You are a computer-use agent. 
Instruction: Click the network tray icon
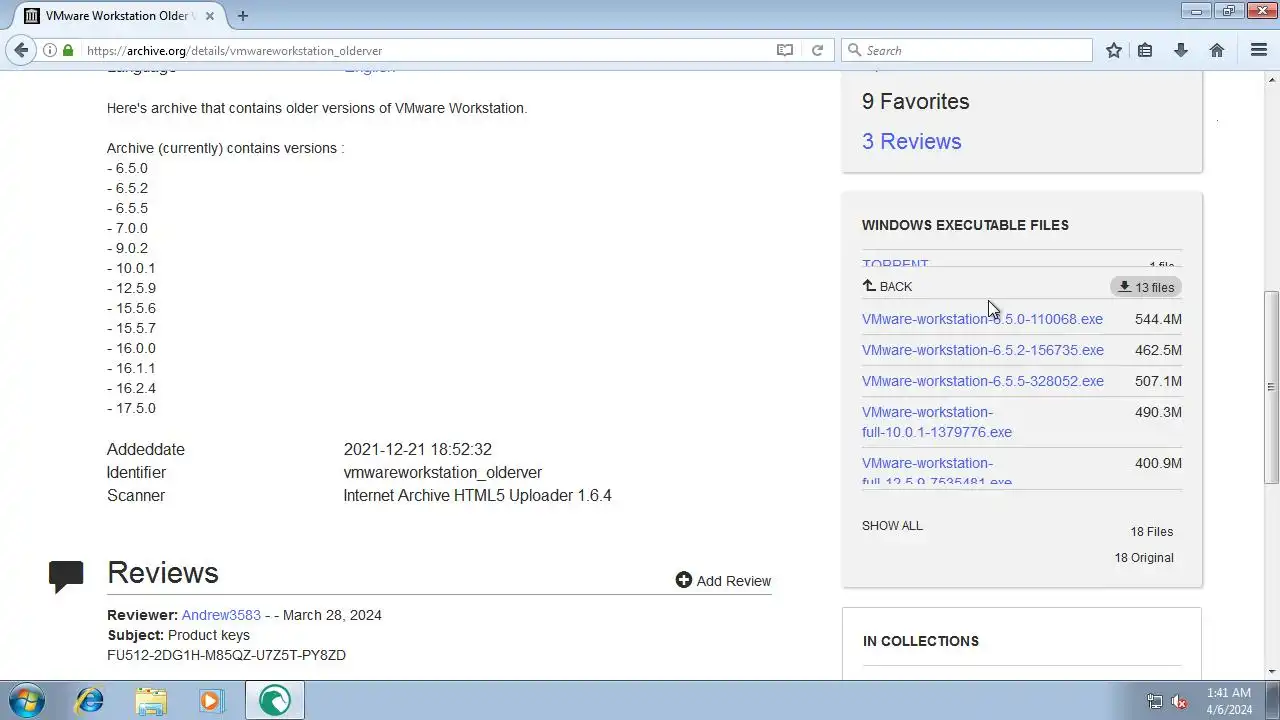tap(1154, 701)
